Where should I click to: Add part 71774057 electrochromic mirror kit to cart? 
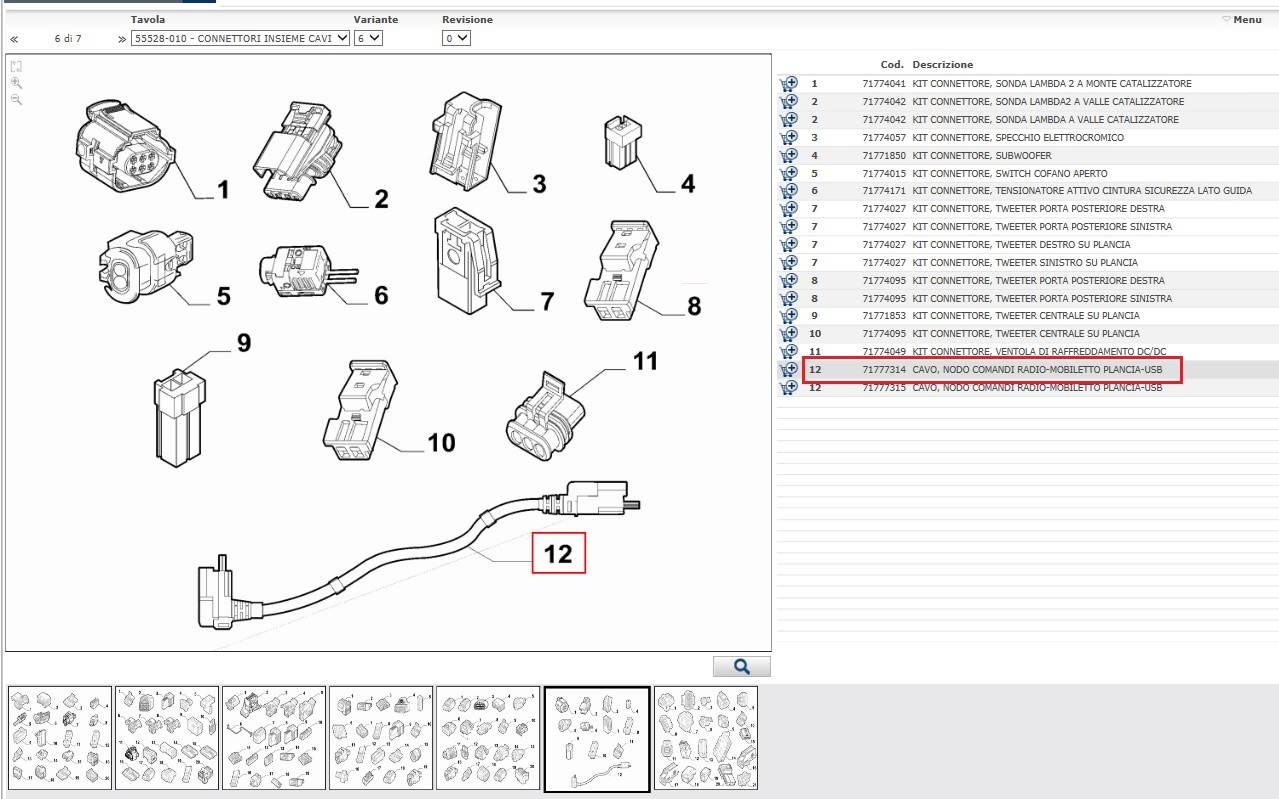tap(788, 138)
